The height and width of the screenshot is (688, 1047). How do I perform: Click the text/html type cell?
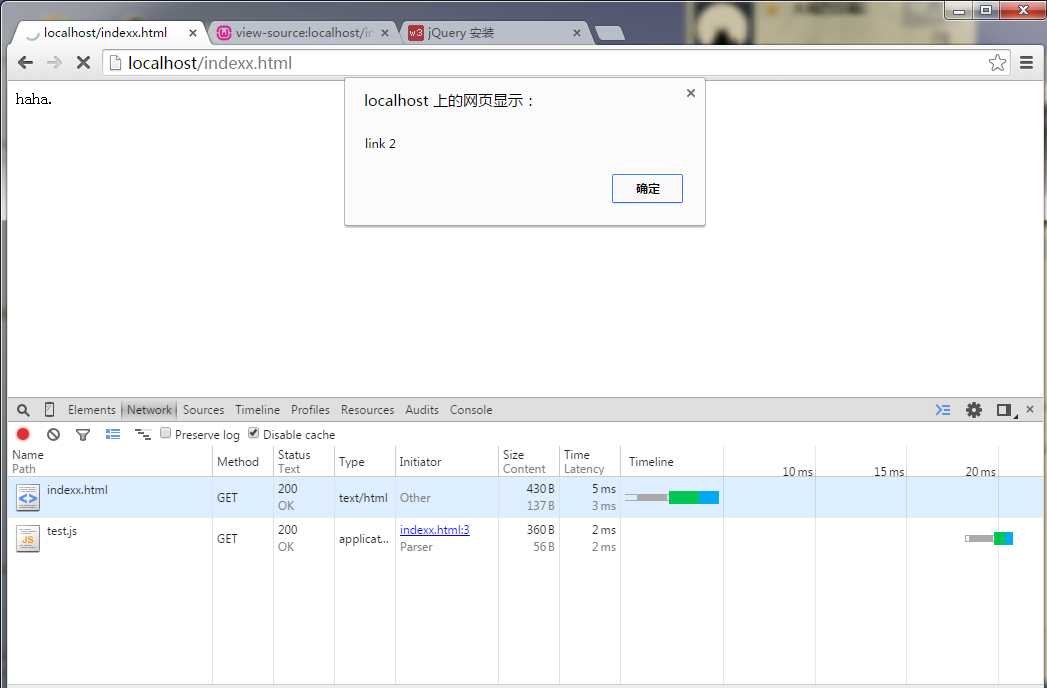click(363, 498)
